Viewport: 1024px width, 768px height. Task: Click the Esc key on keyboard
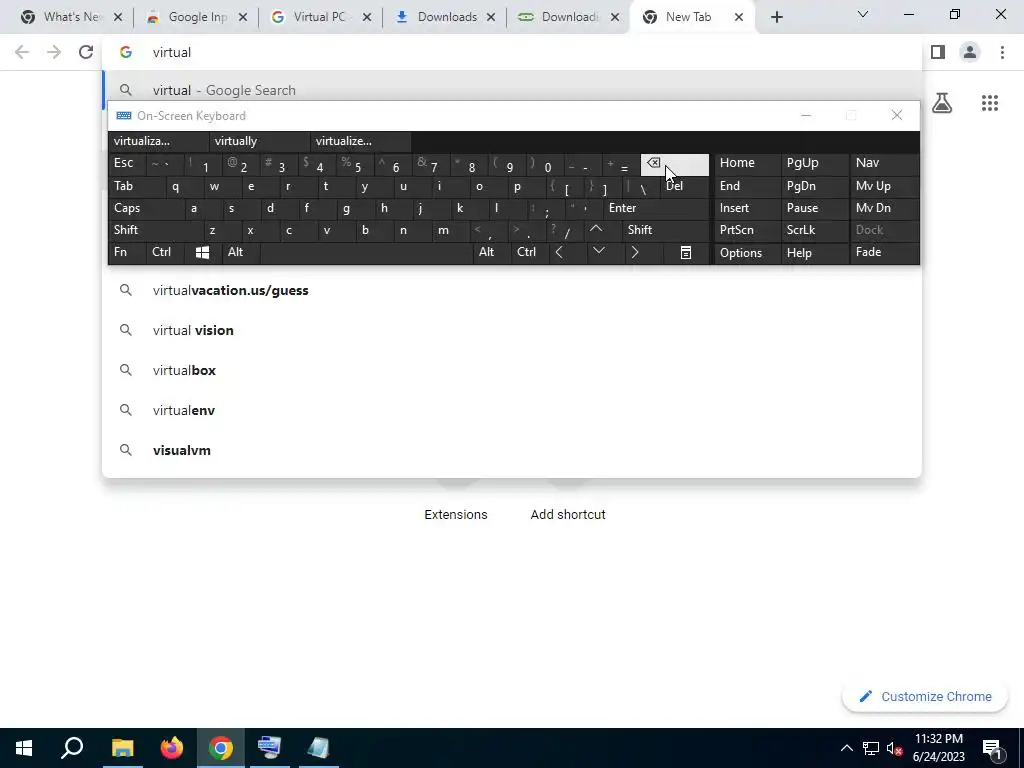126,163
